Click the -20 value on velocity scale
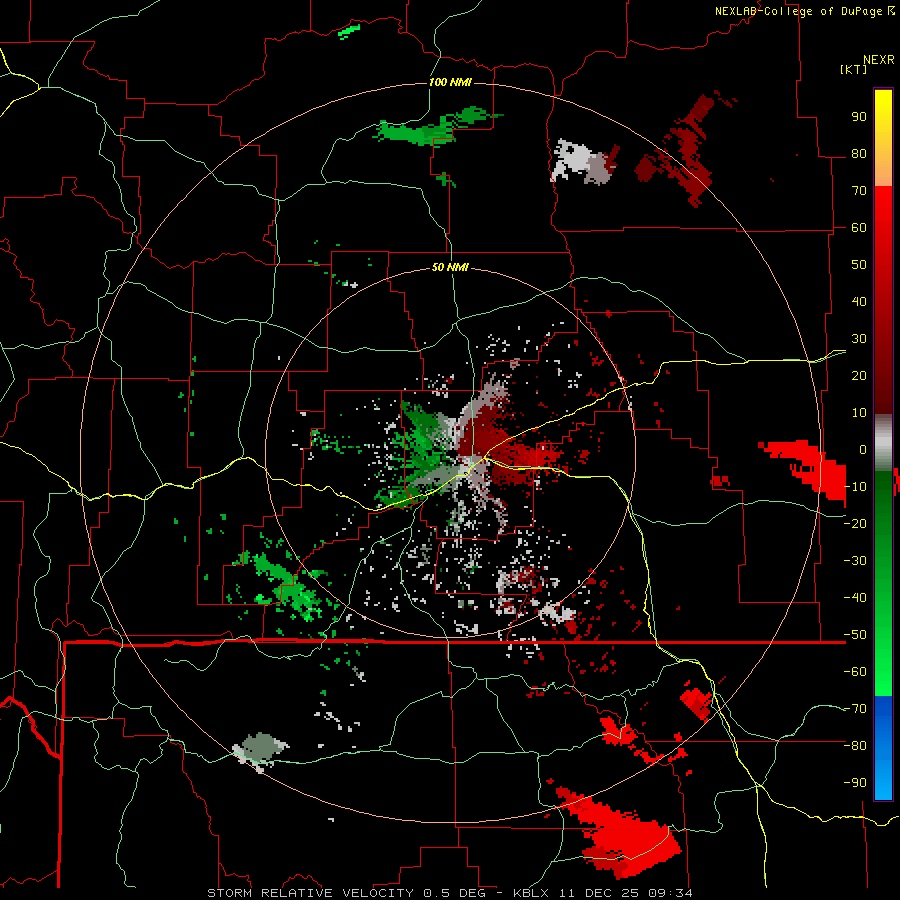This screenshot has width=900, height=900. tap(855, 523)
